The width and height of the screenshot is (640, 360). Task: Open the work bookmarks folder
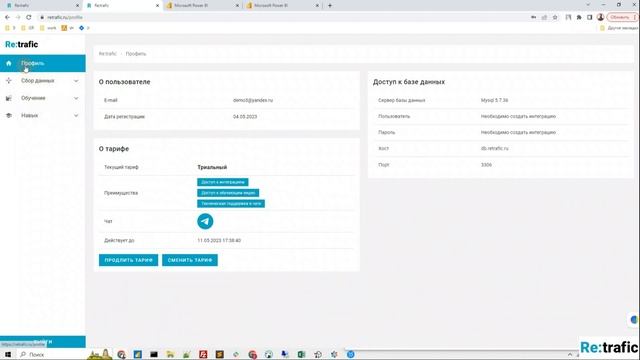[x=48, y=28]
